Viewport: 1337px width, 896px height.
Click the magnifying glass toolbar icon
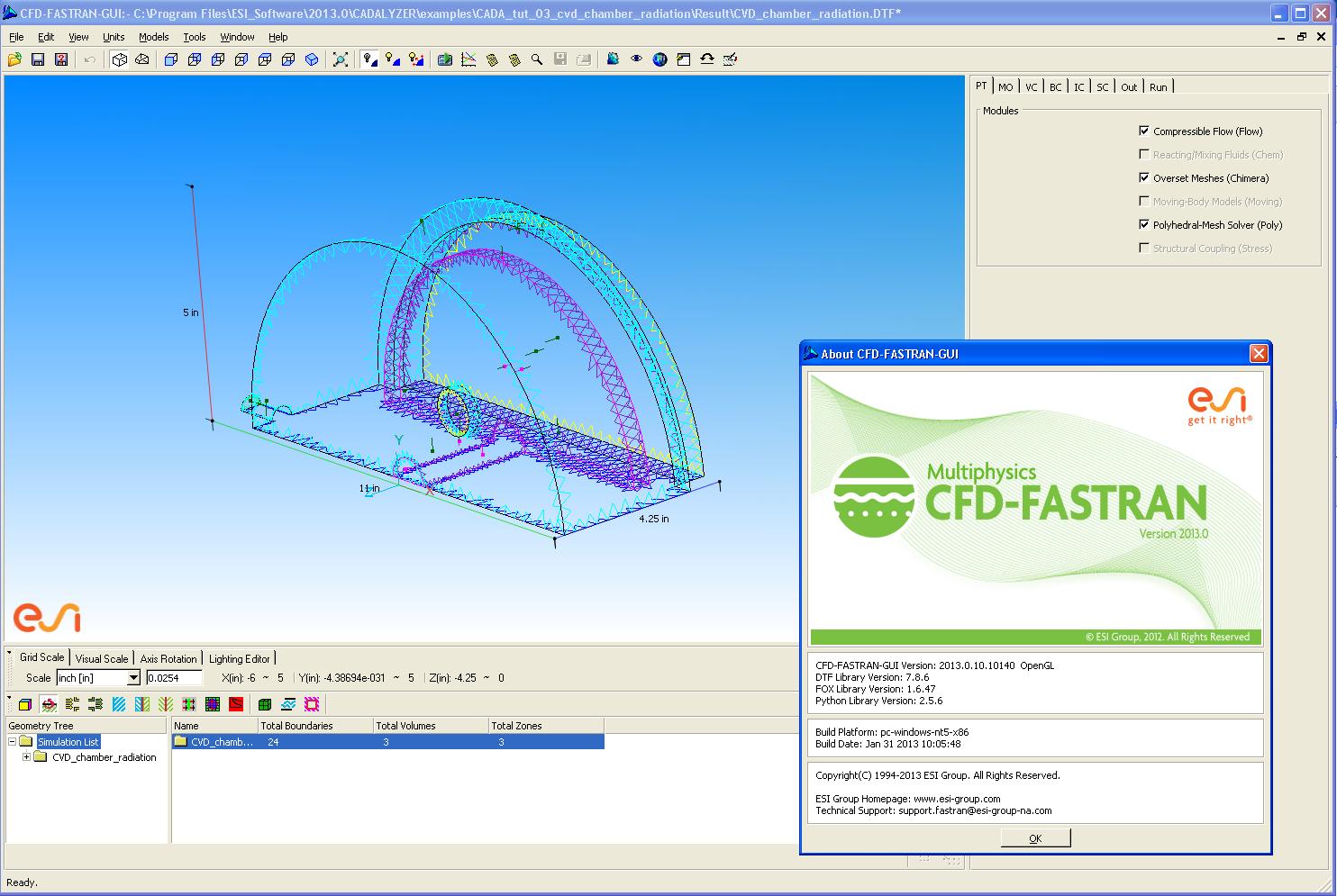tap(537, 59)
